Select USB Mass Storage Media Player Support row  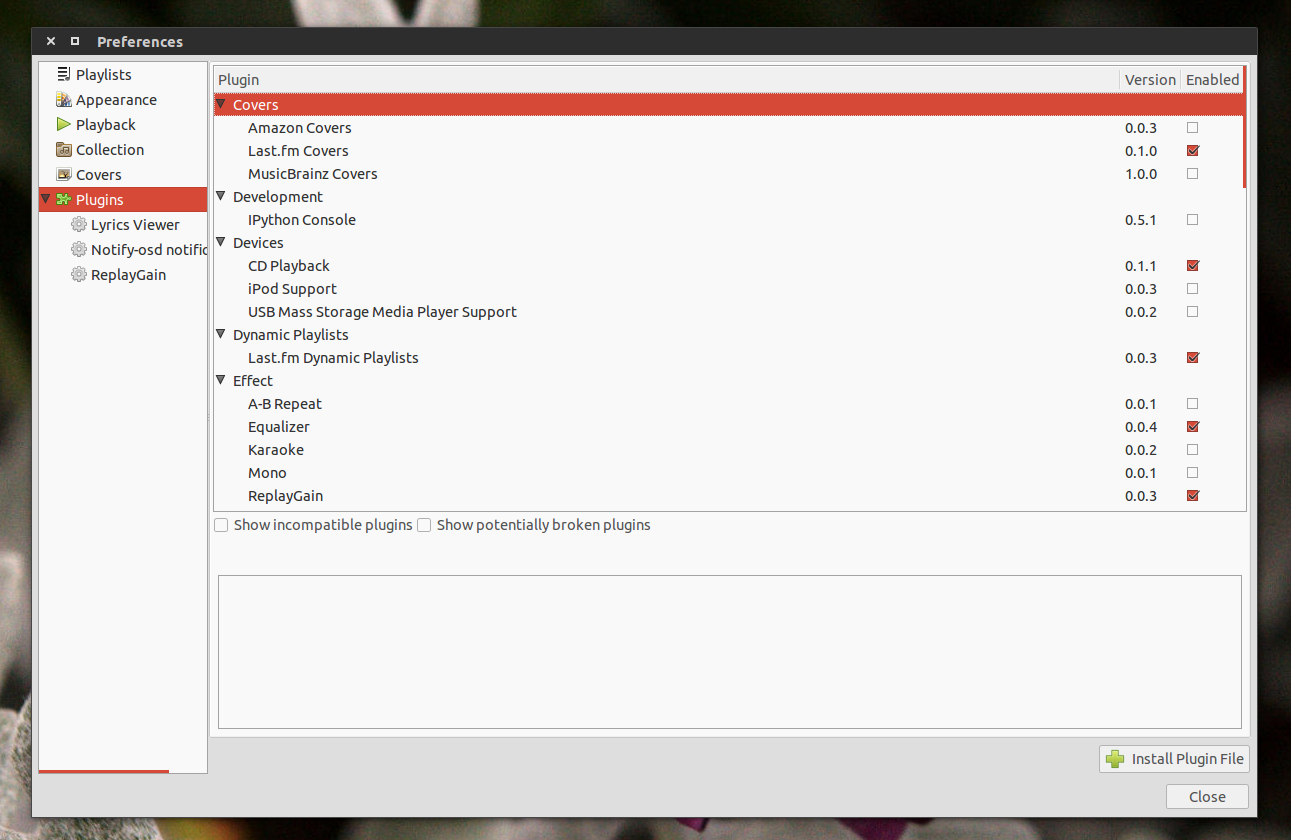point(728,312)
